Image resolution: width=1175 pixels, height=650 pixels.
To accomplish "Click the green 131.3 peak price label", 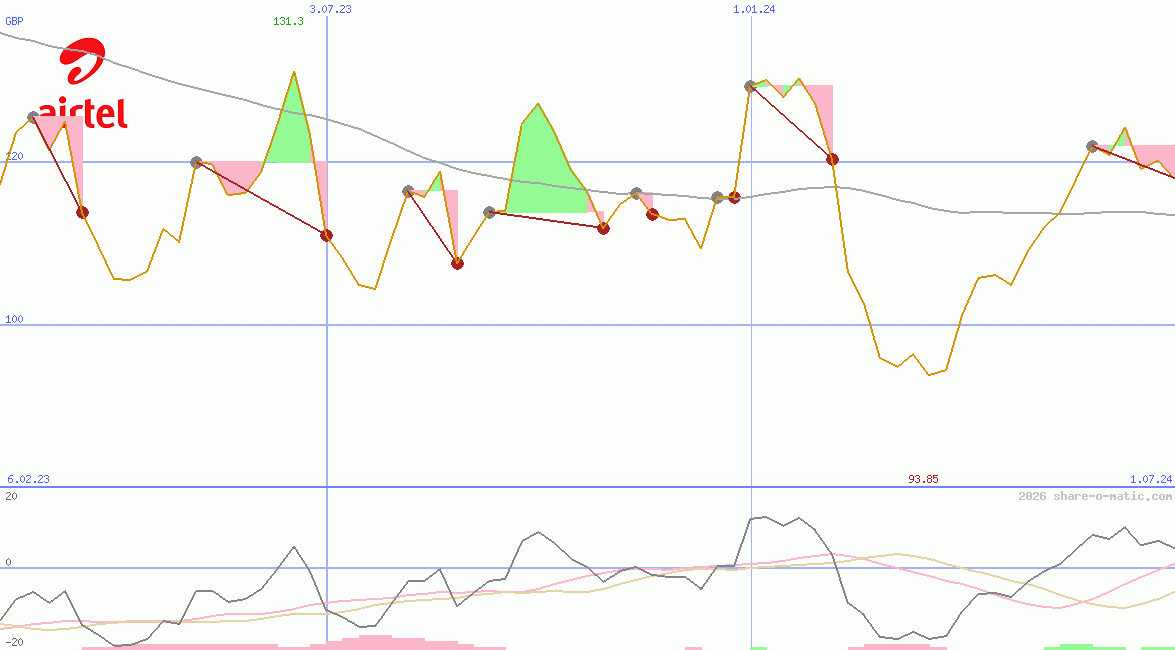I will pos(288,21).
